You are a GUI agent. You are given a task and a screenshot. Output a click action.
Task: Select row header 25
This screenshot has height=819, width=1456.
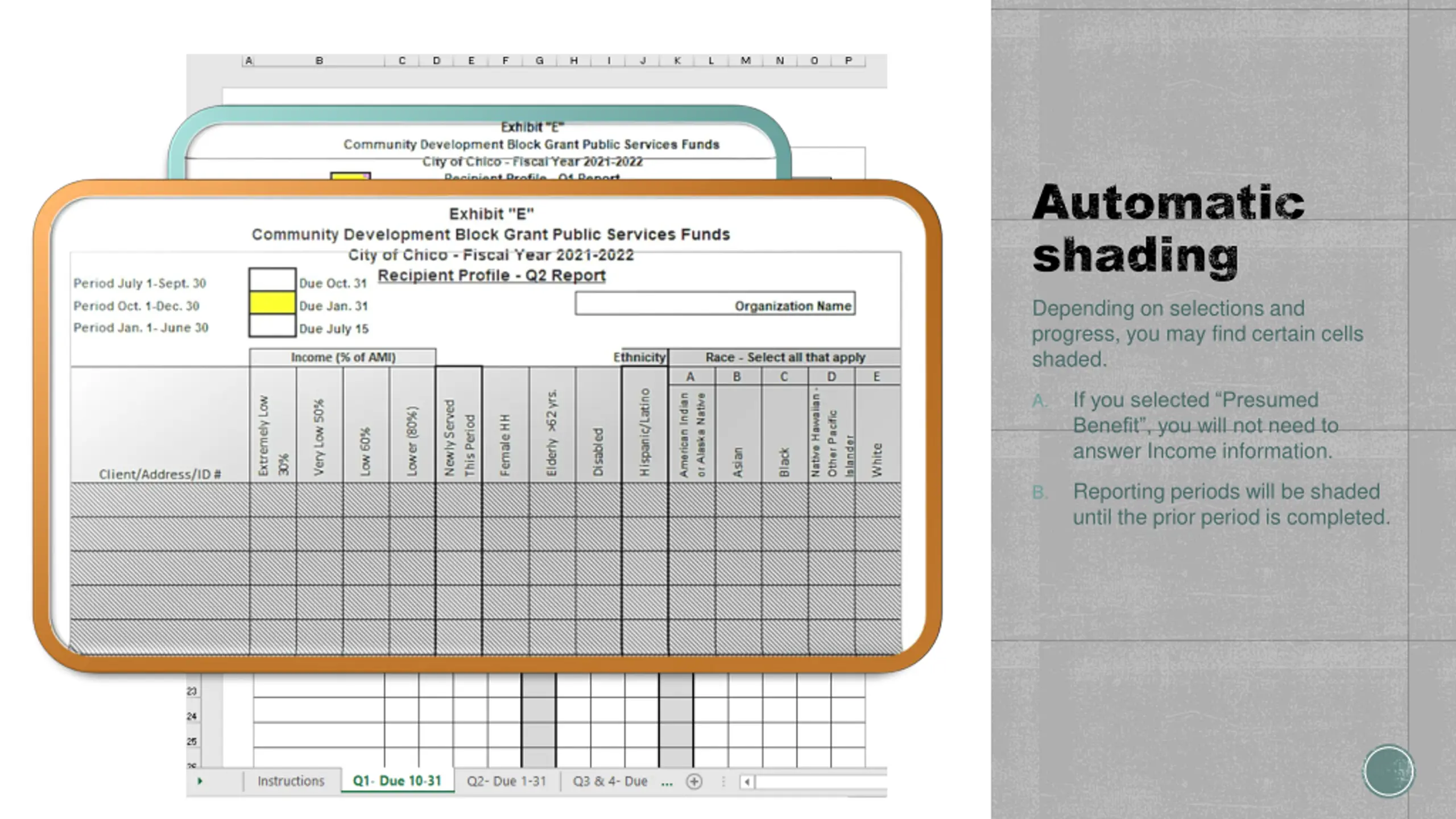[192, 741]
